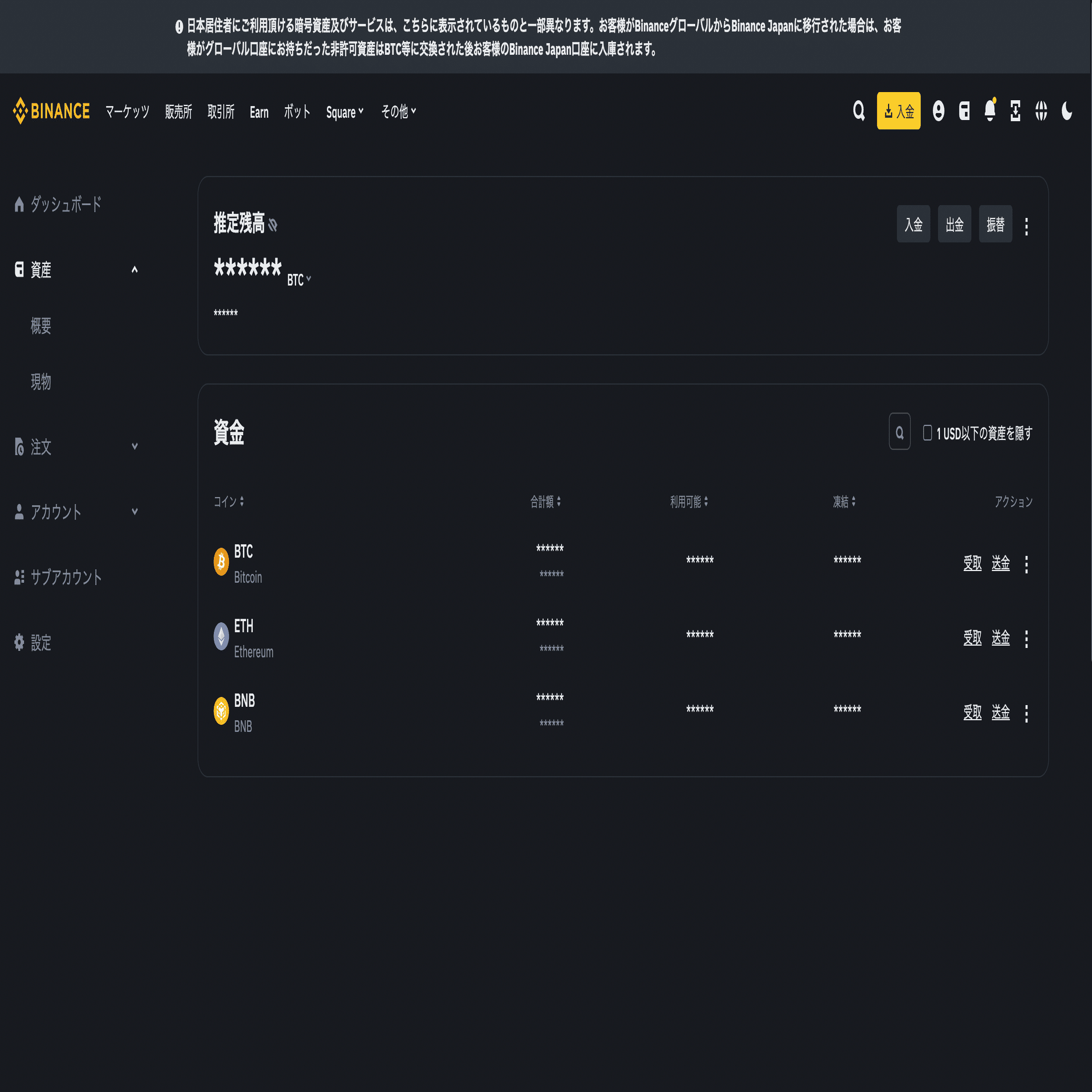Click 送金 for BTC
This screenshot has width=1092, height=1092.
coord(1001,563)
